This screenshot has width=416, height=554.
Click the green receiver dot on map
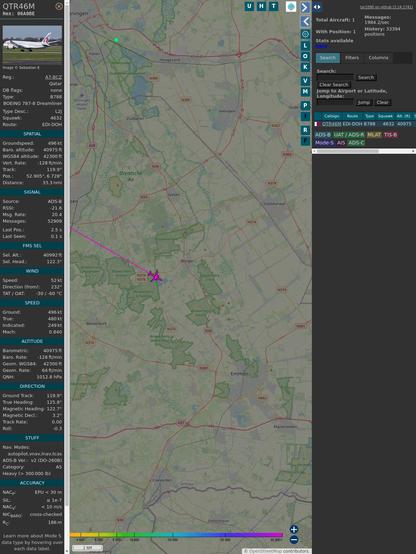[x=116, y=40]
